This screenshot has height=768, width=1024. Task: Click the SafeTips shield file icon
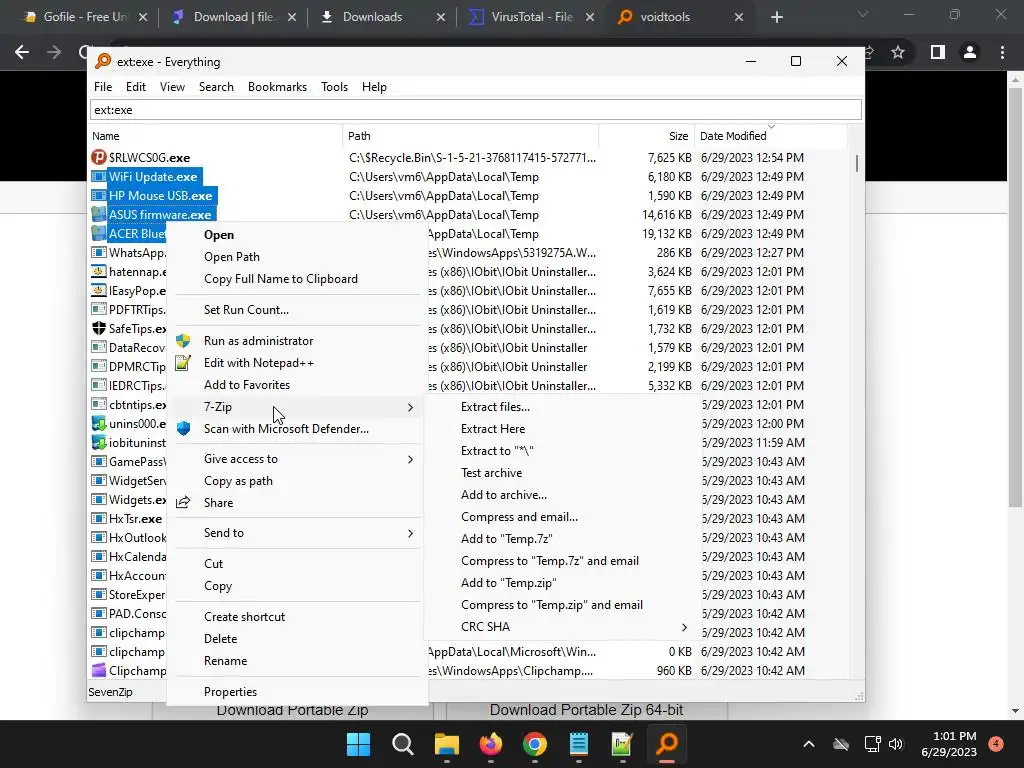[x=99, y=328]
